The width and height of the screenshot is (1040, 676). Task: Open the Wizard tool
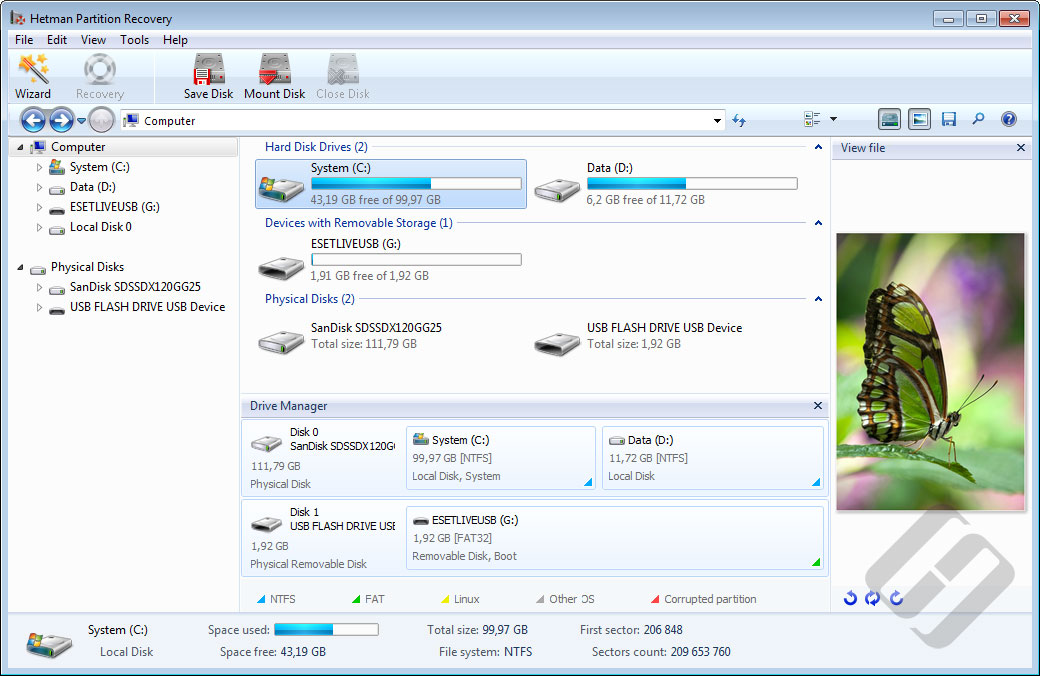(x=33, y=76)
